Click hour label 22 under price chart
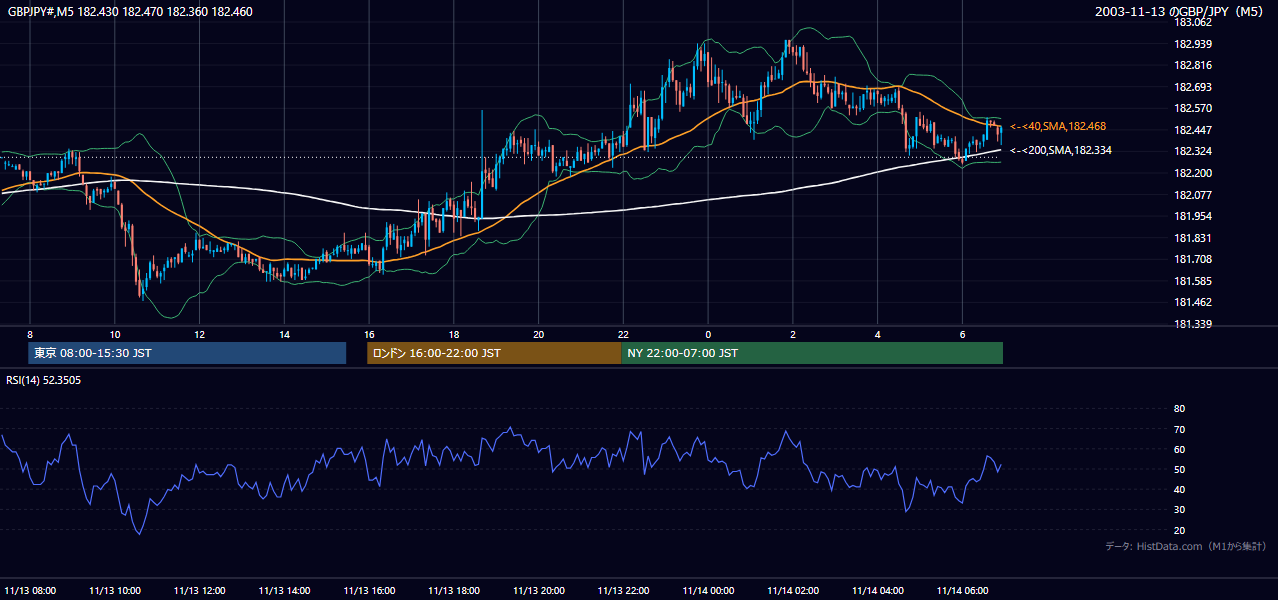Screen dimensions: 1278x600 (x=623, y=334)
